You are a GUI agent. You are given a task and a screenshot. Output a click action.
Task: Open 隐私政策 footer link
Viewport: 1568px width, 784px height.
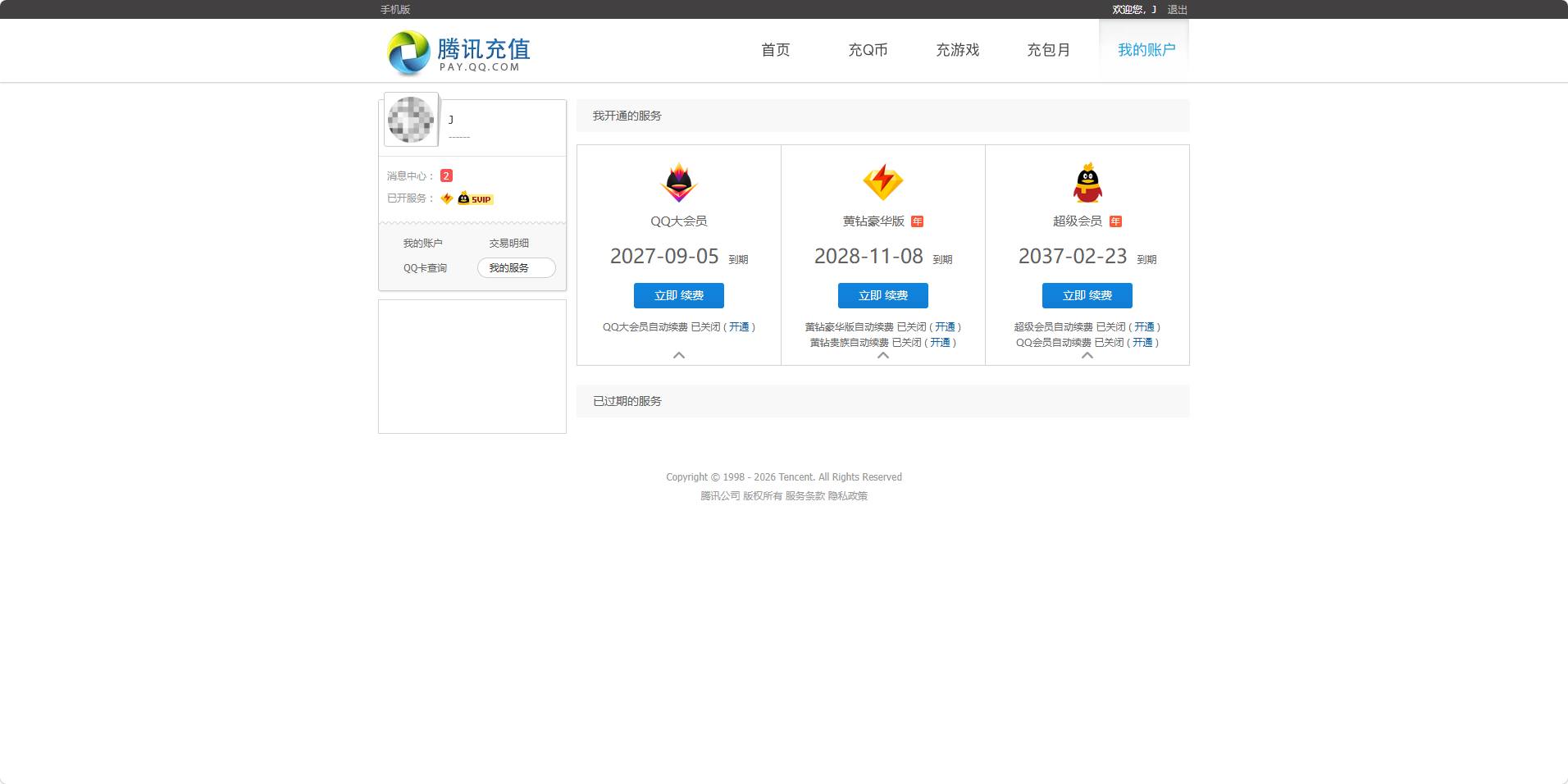[x=848, y=496]
